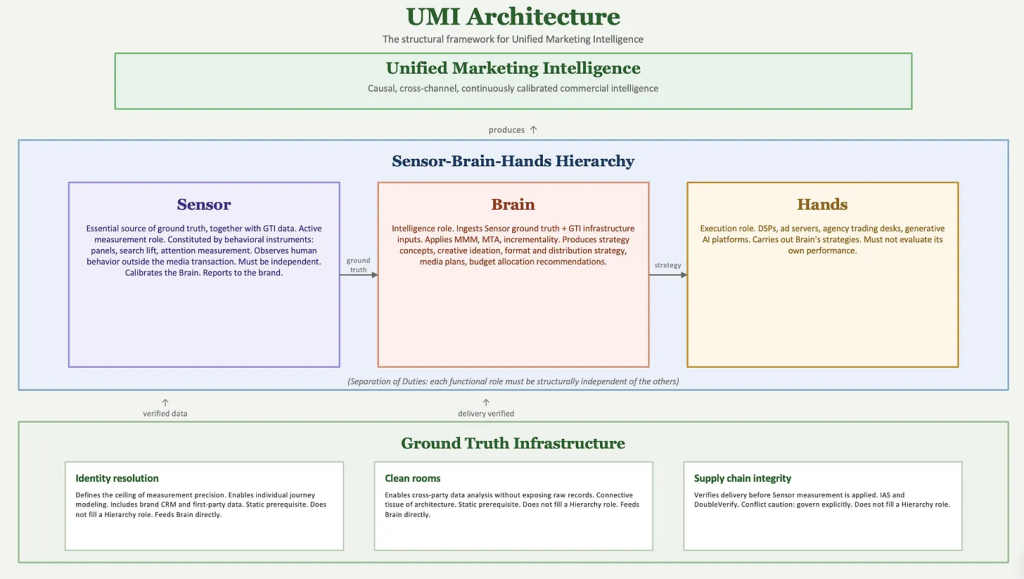This screenshot has width=1024, height=579.
Task: Click the 'produces' label
Action: (506, 130)
